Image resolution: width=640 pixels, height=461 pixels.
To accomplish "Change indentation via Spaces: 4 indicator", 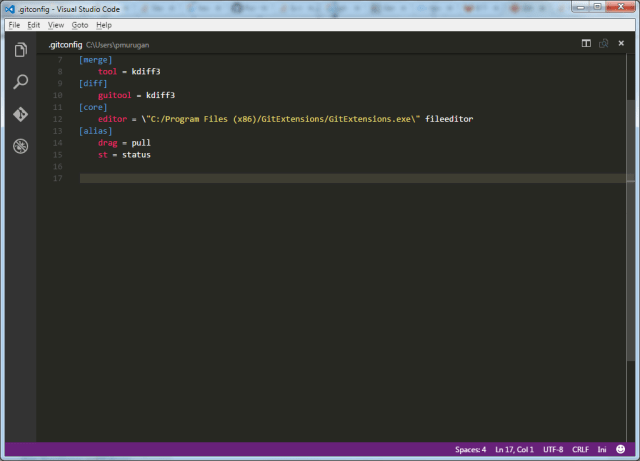I will 470,449.
